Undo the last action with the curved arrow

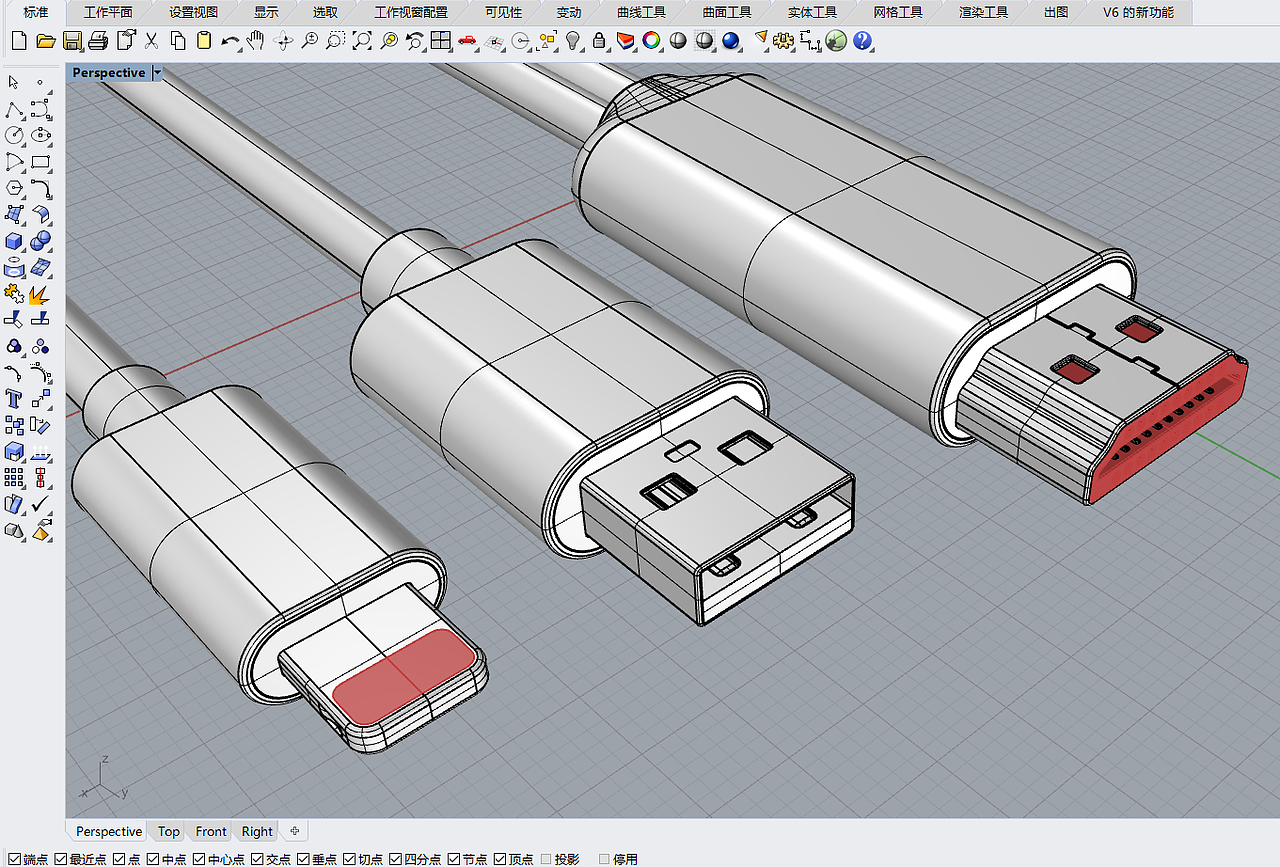[x=230, y=41]
